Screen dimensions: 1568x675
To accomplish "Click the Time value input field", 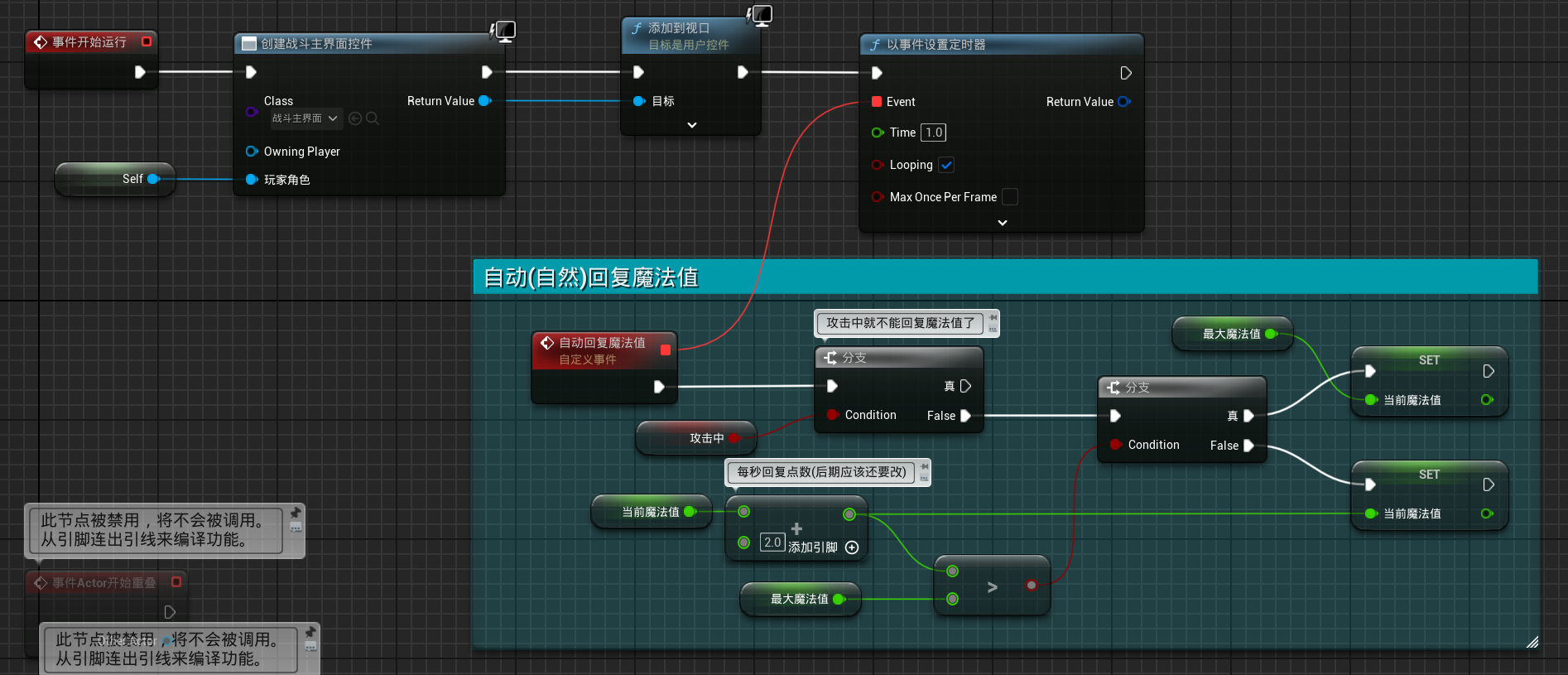I will tap(933, 133).
